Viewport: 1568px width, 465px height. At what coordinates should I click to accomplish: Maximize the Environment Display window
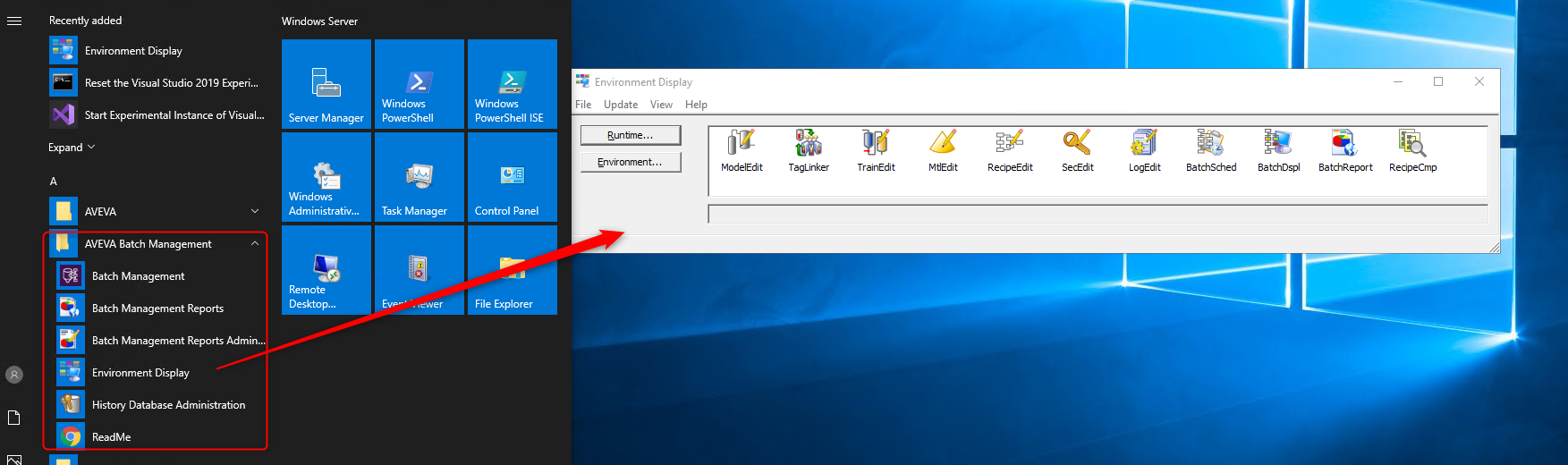pos(1438,81)
